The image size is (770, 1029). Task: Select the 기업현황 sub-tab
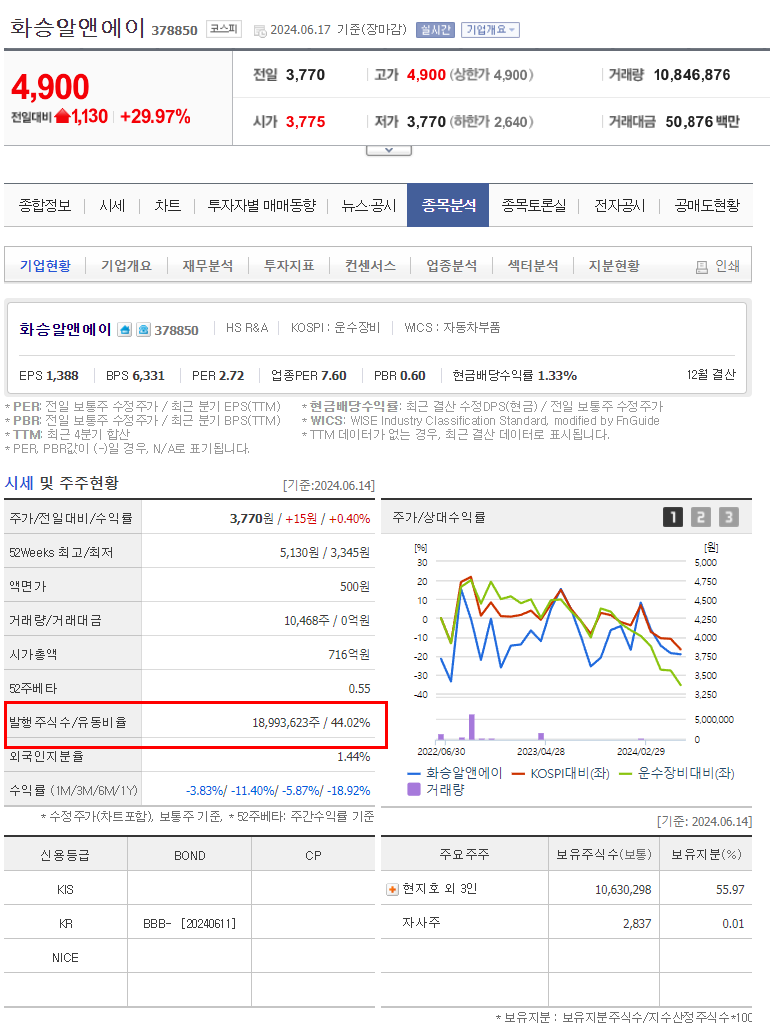[x=45, y=266]
